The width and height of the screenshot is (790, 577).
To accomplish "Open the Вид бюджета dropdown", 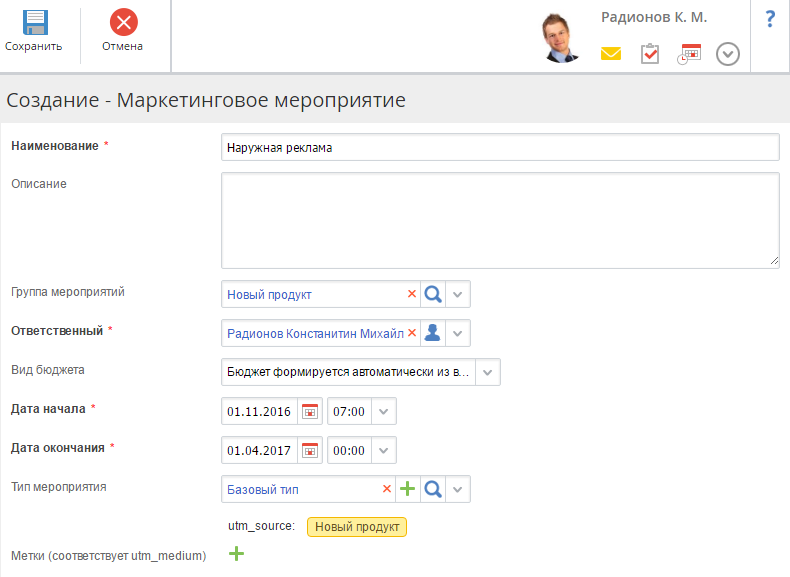I will coord(487,372).
